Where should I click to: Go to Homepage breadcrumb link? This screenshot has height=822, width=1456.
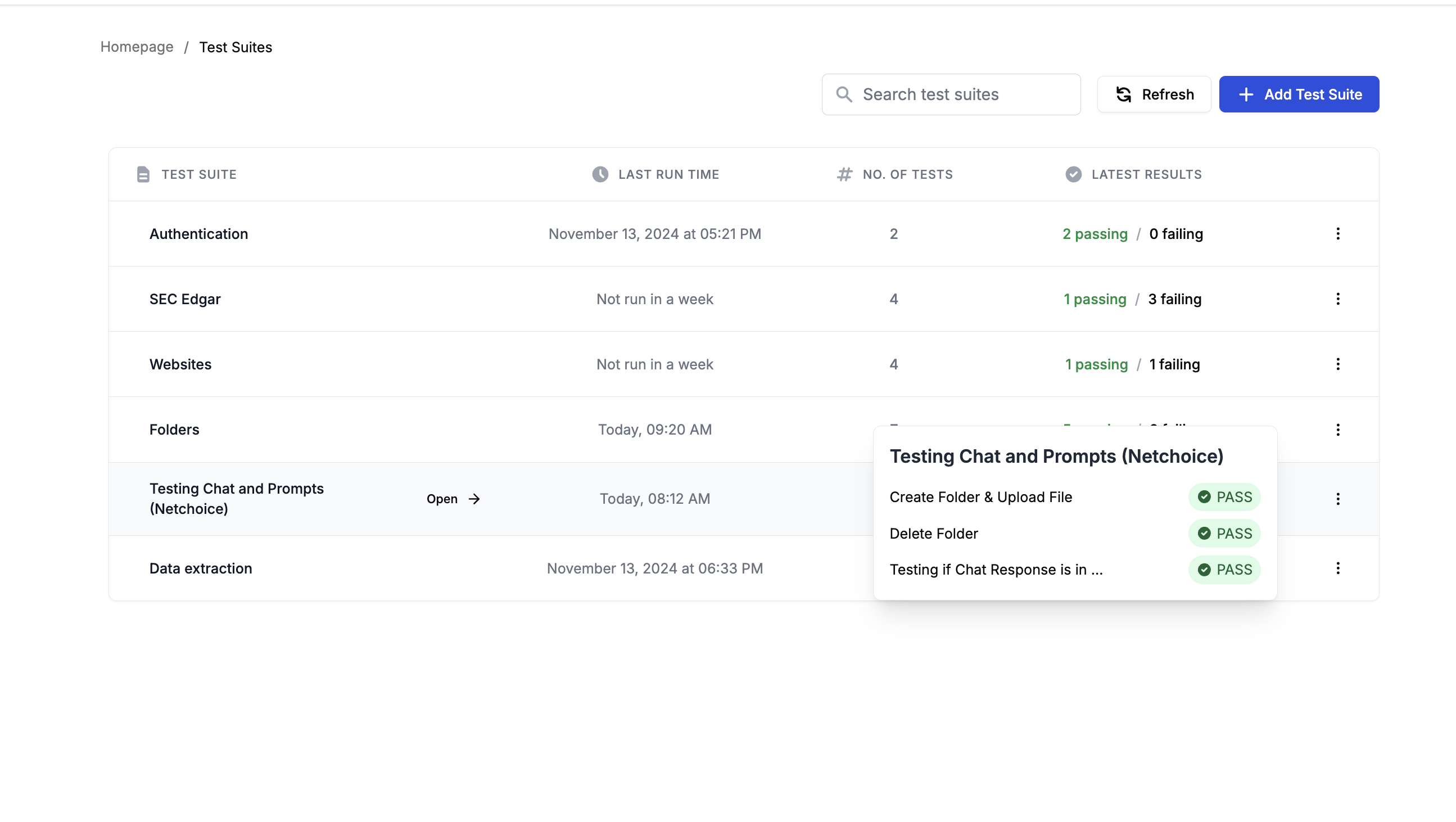pyautogui.click(x=137, y=47)
